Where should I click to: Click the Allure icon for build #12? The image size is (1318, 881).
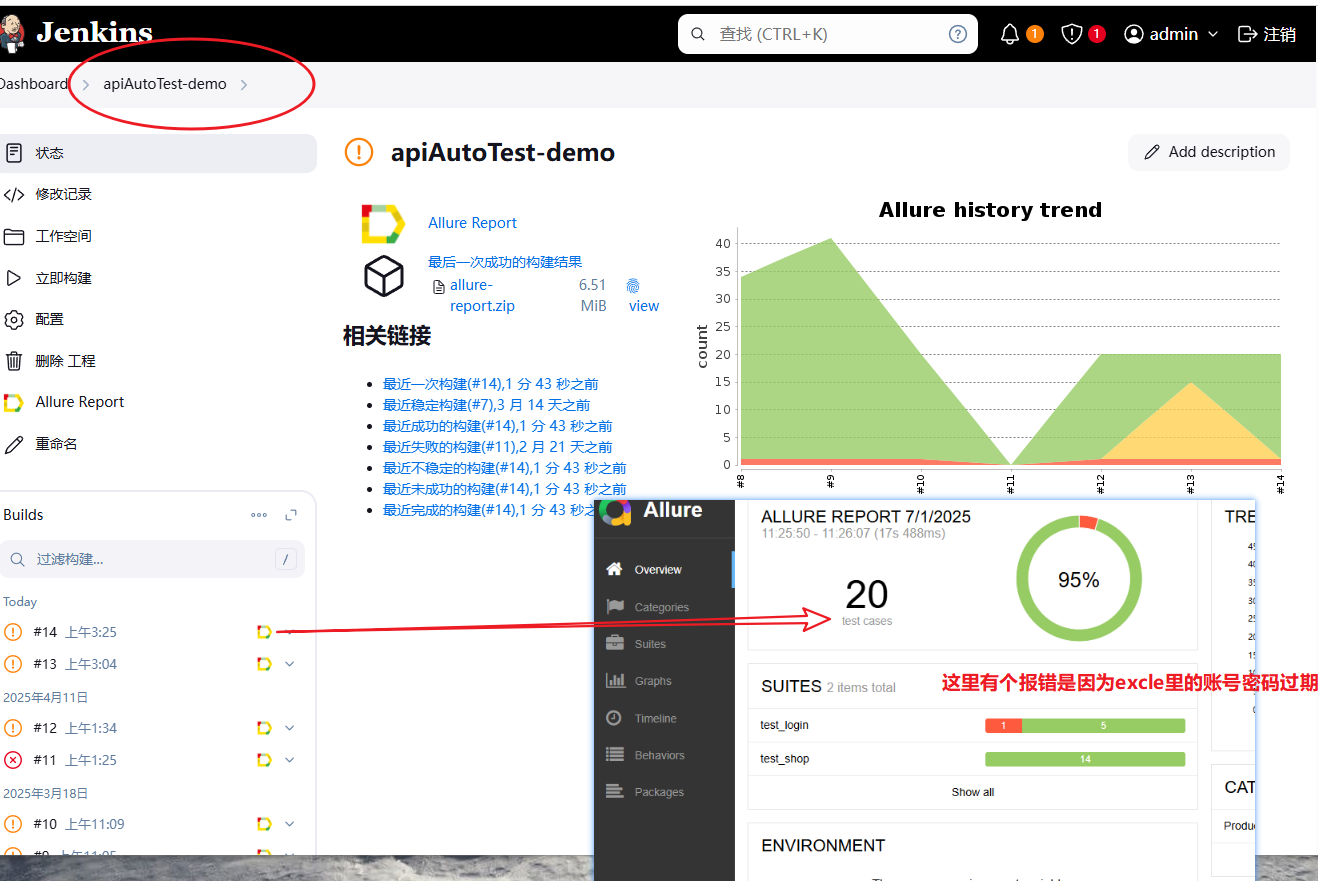coord(264,728)
